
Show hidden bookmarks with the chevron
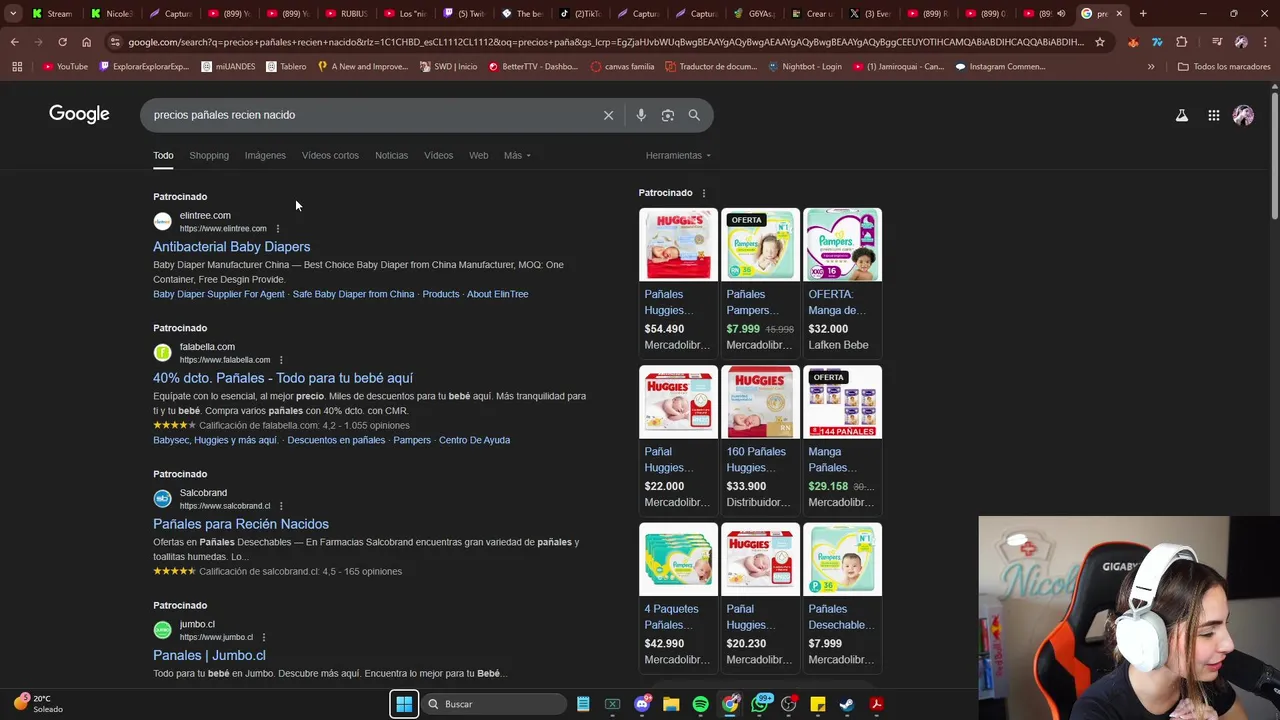[x=1151, y=67]
